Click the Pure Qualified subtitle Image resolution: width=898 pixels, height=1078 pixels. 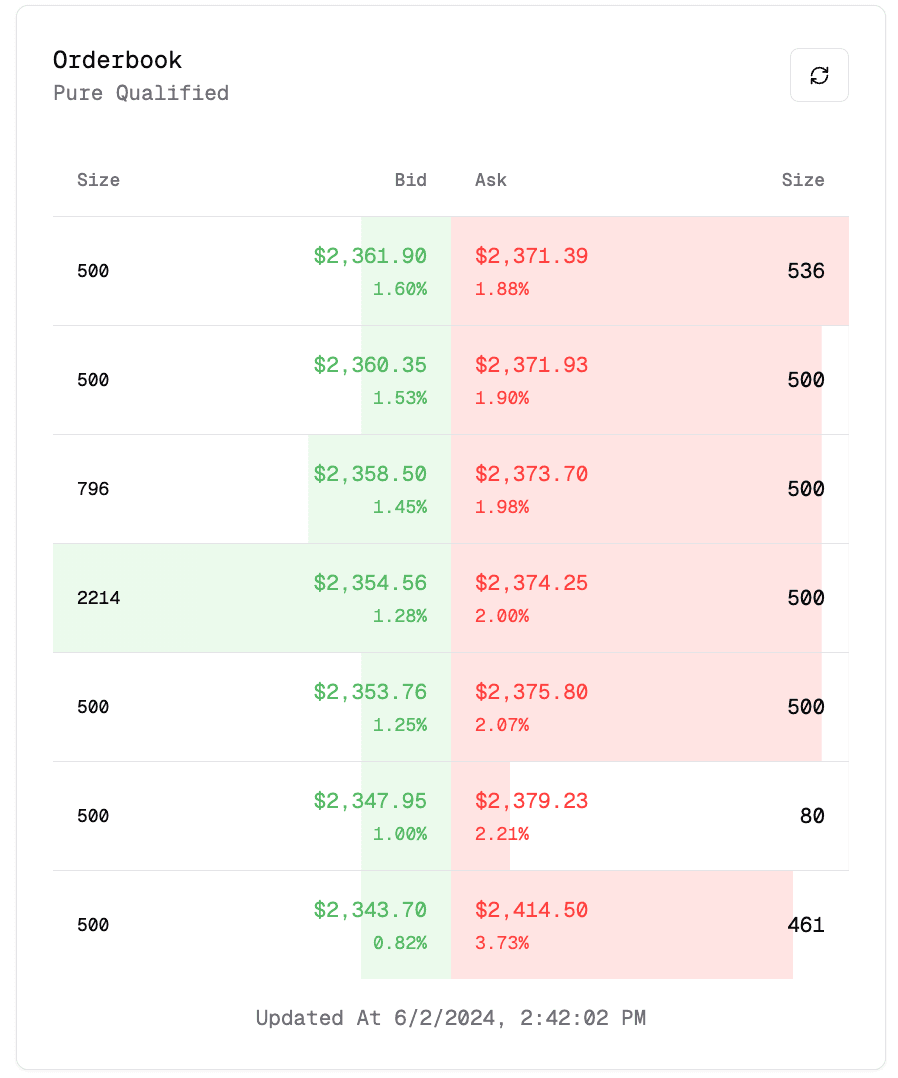(x=140, y=93)
